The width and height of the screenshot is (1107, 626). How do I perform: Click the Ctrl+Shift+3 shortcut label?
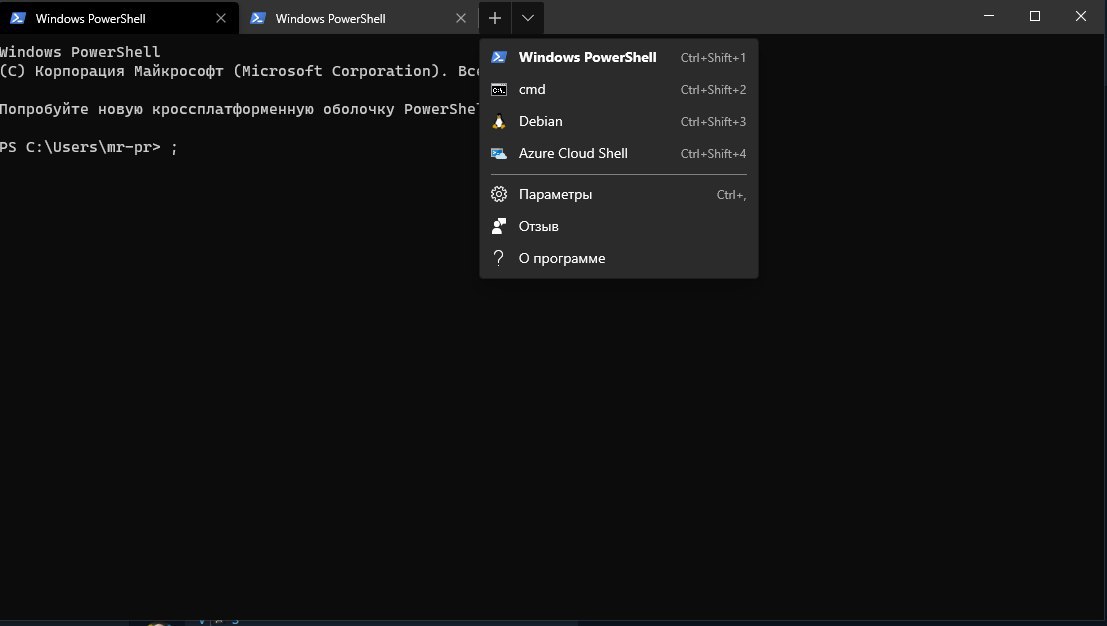[713, 121]
